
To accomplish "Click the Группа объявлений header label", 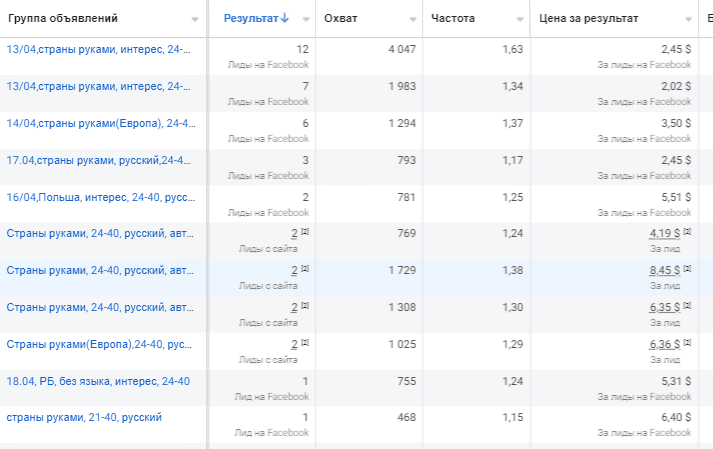I will pos(63,18).
